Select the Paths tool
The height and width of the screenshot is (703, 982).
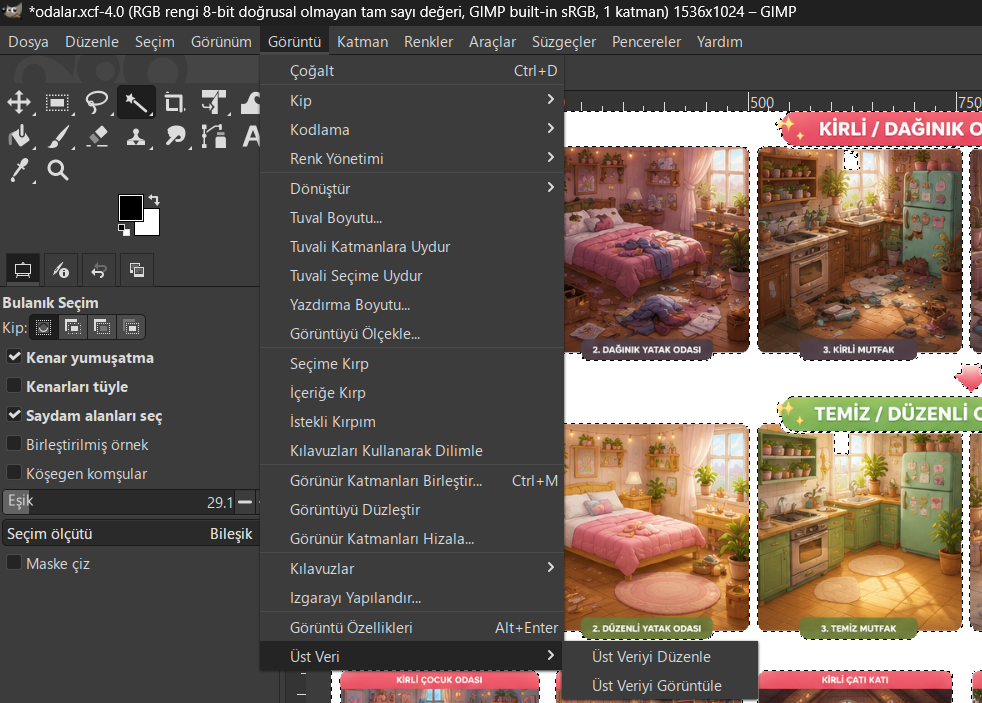213,136
